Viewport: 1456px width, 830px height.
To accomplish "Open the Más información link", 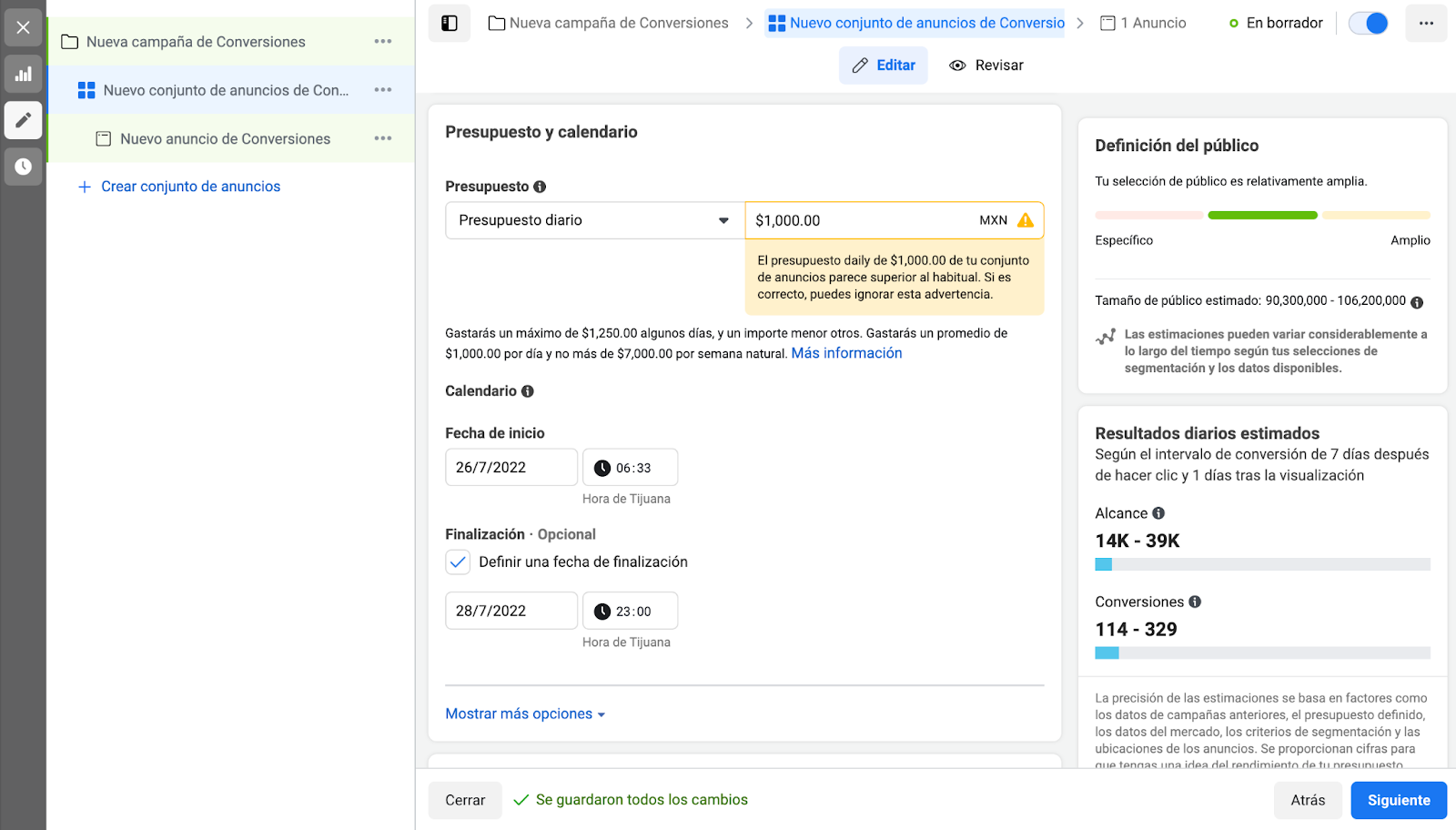I will [846, 353].
